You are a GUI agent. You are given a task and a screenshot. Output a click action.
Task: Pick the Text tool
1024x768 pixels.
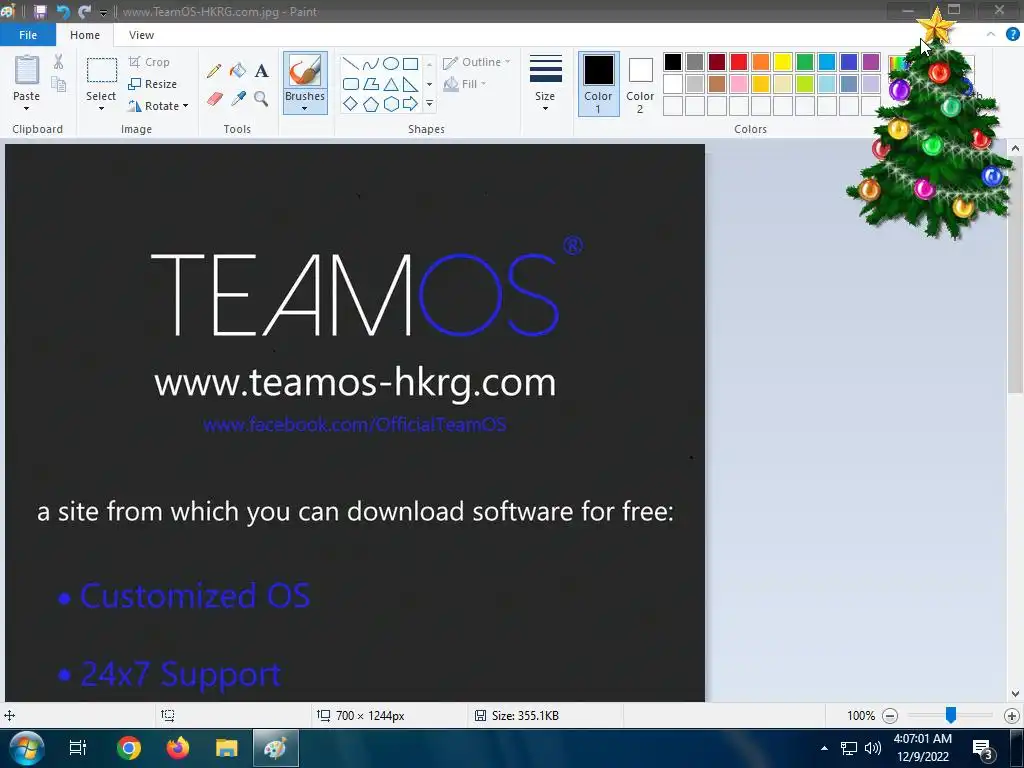click(x=261, y=71)
